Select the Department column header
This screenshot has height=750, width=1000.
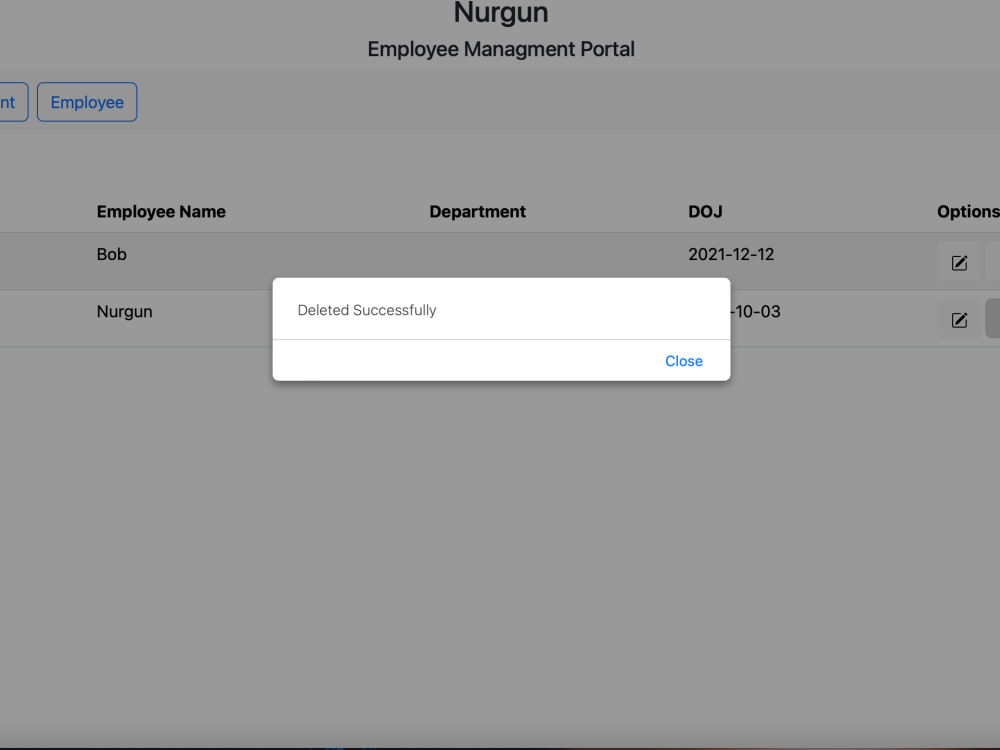point(478,212)
